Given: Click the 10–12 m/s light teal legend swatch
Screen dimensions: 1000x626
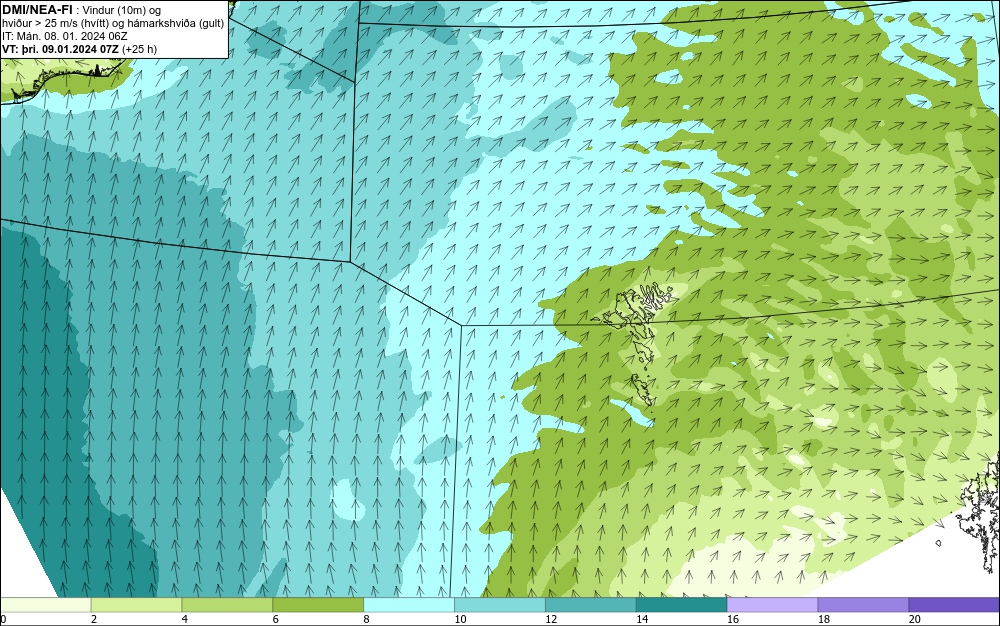Looking at the screenshot, I should pyautogui.click(x=500, y=604).
